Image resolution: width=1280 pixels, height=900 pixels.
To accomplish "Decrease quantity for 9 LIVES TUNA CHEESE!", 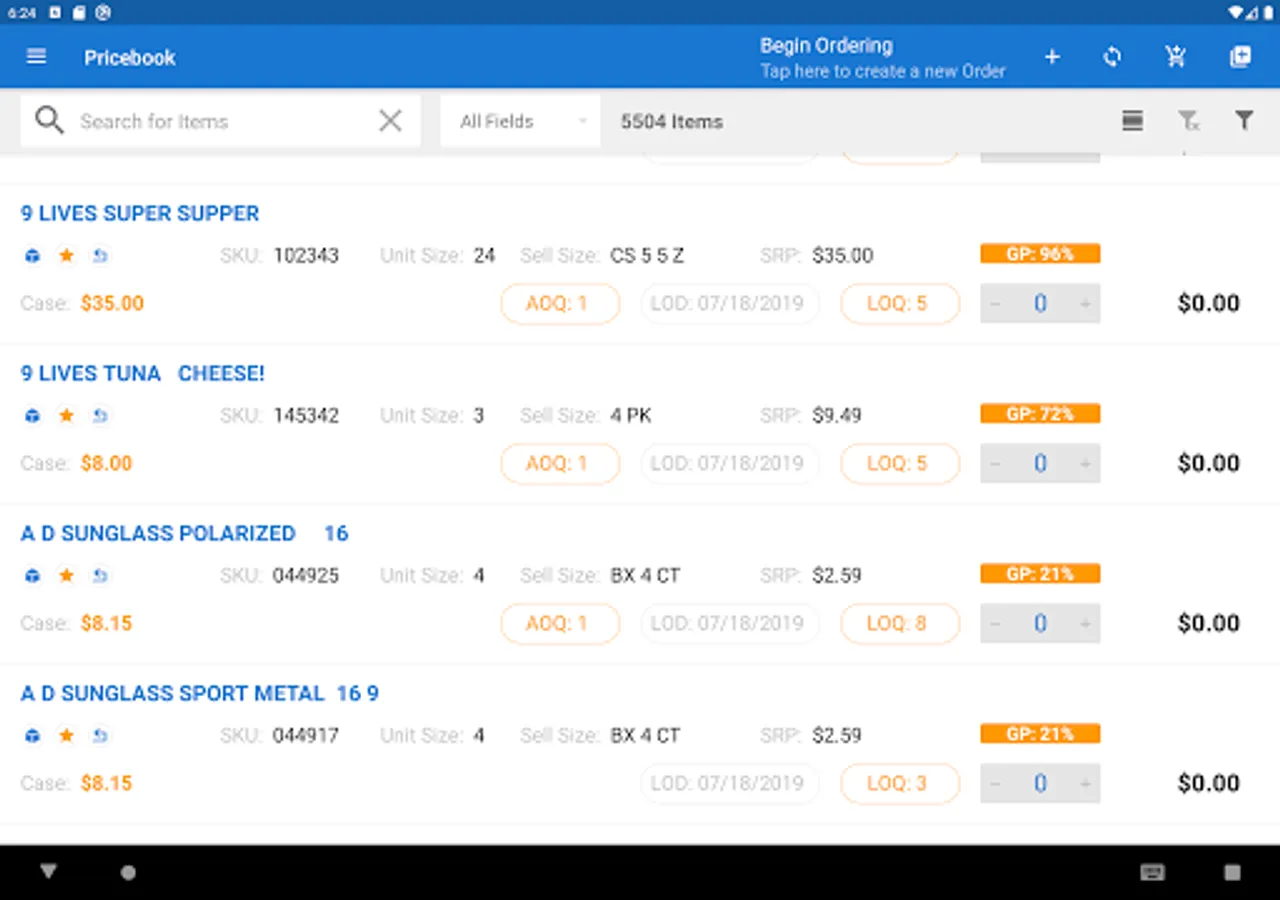I will (x=996, y=463).
